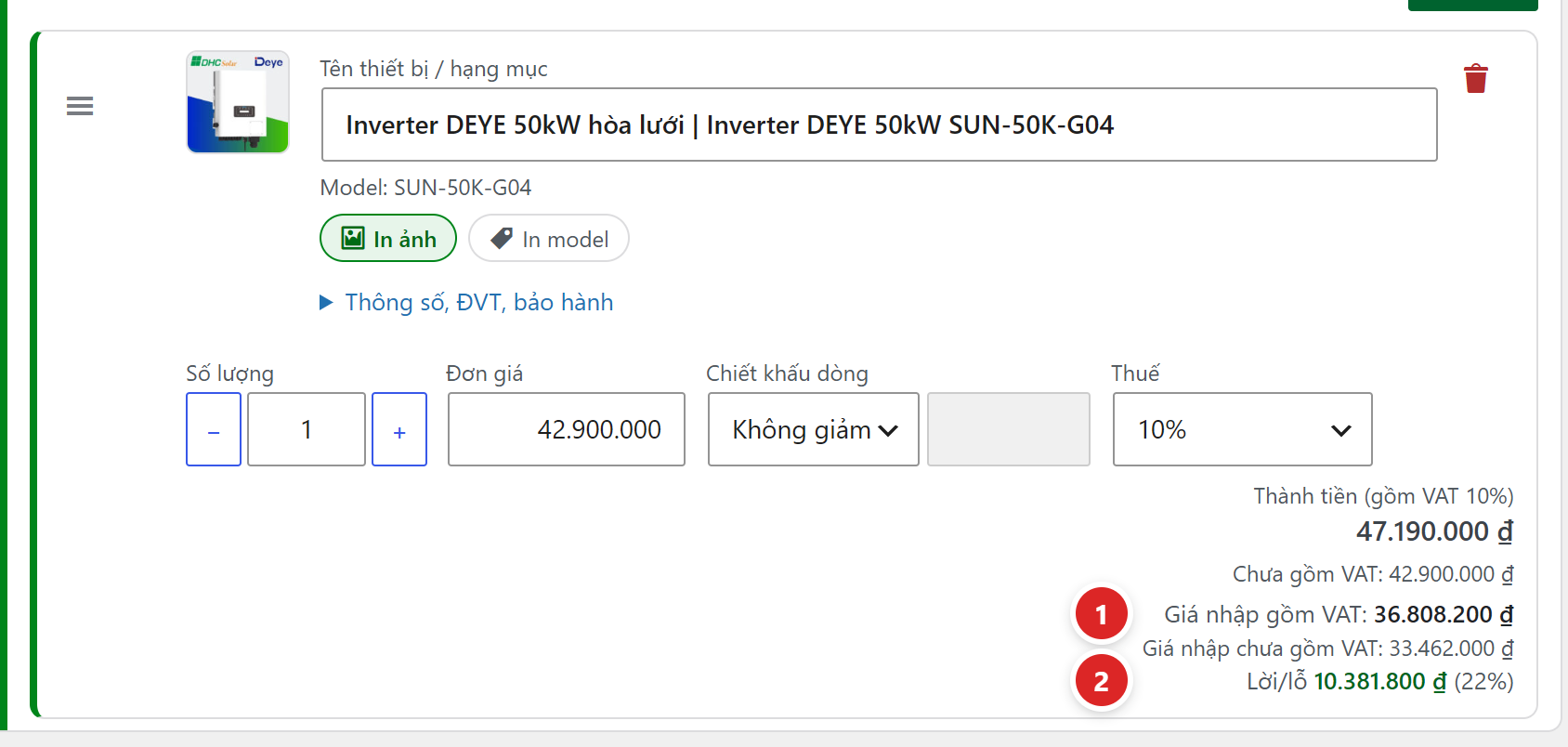Expand 'Thông số, ĐVT, bảo hành' details

466,302
